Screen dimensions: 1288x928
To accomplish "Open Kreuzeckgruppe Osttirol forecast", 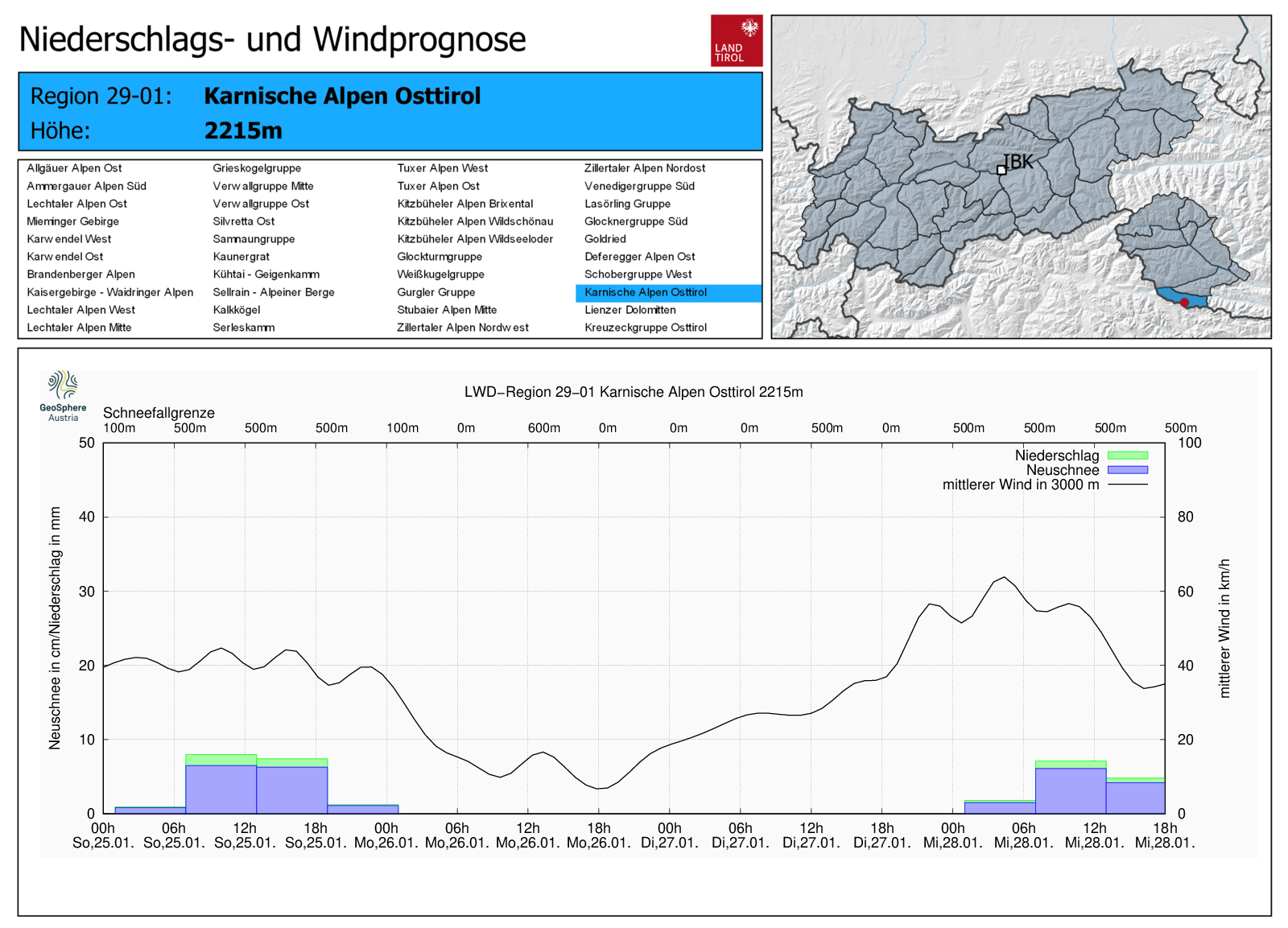I will pyautogui.click(x=645, y=328).
